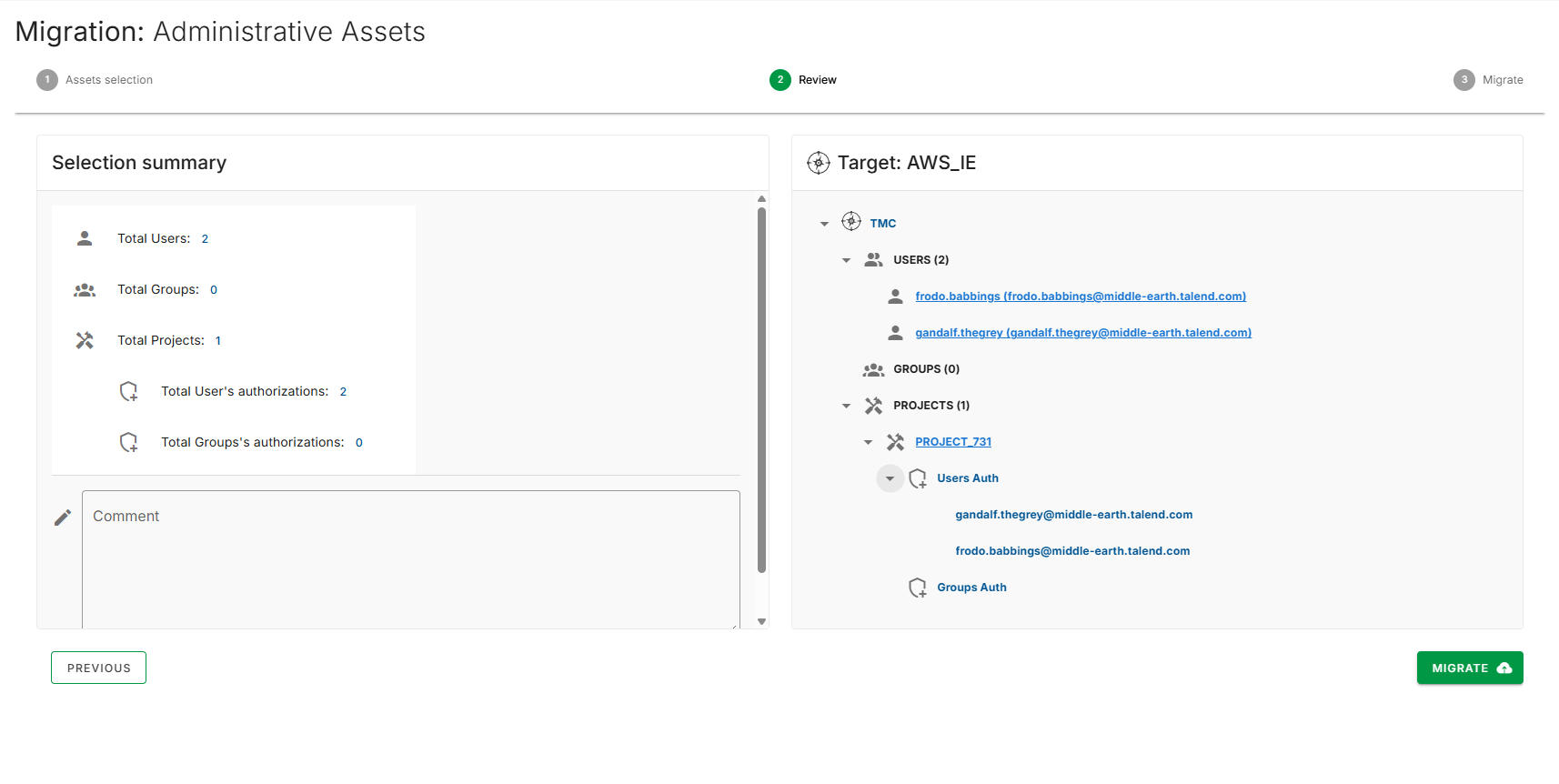Collapse the PROJECT_731 node arrow
The image size is (1559, 784).
click(868, 442)
